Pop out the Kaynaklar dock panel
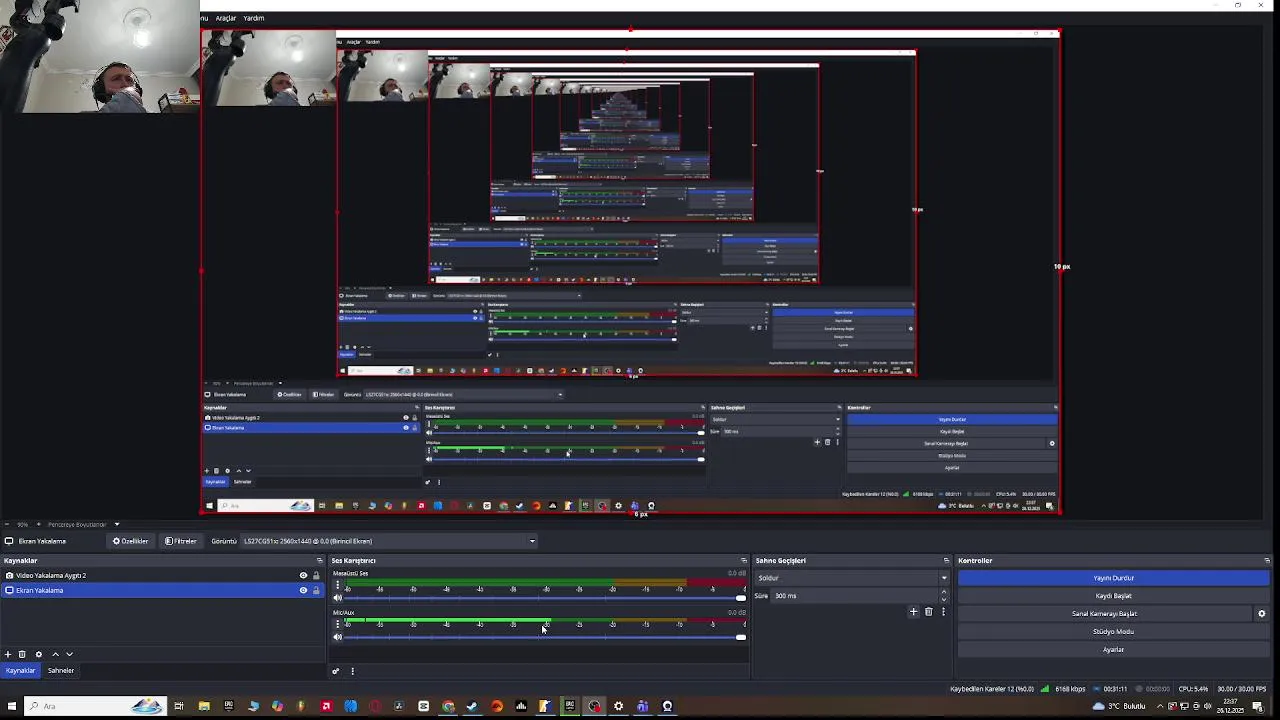Image resolution: width=1280 pixels, height=720 pixels. pos(319,560)
